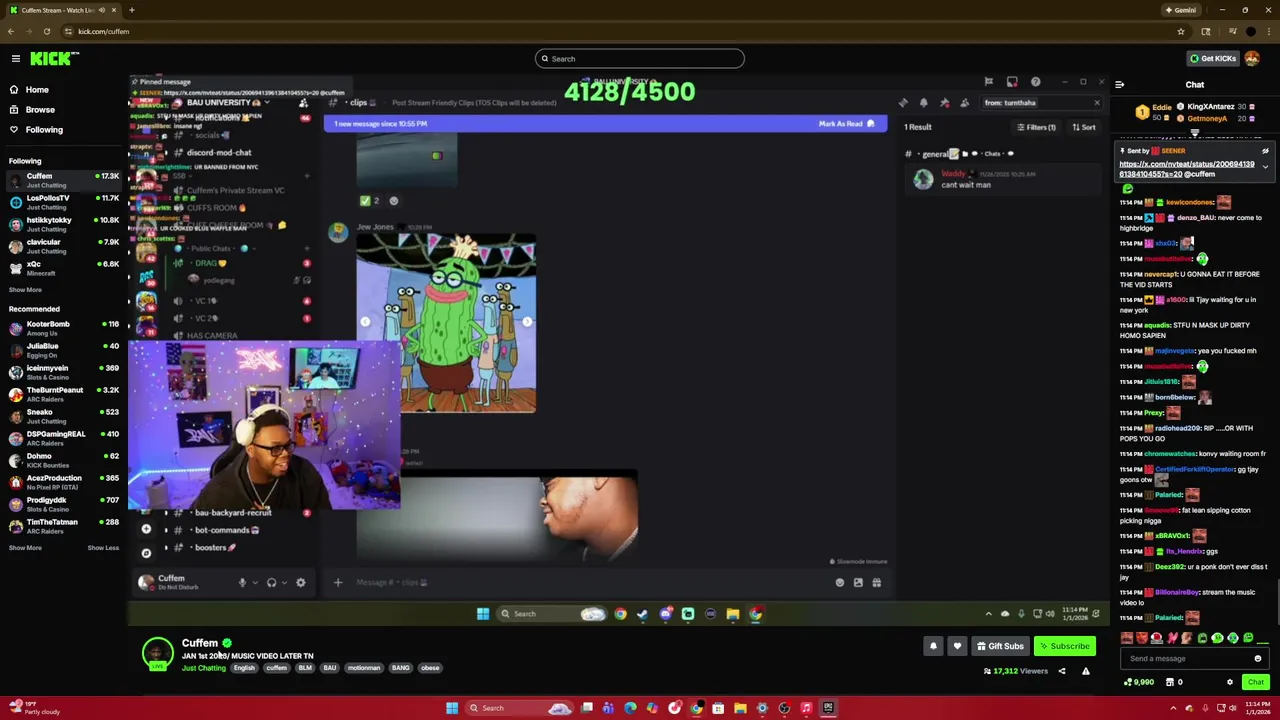
Task: Toggle the follow heart button
Action: pos(957,646)
